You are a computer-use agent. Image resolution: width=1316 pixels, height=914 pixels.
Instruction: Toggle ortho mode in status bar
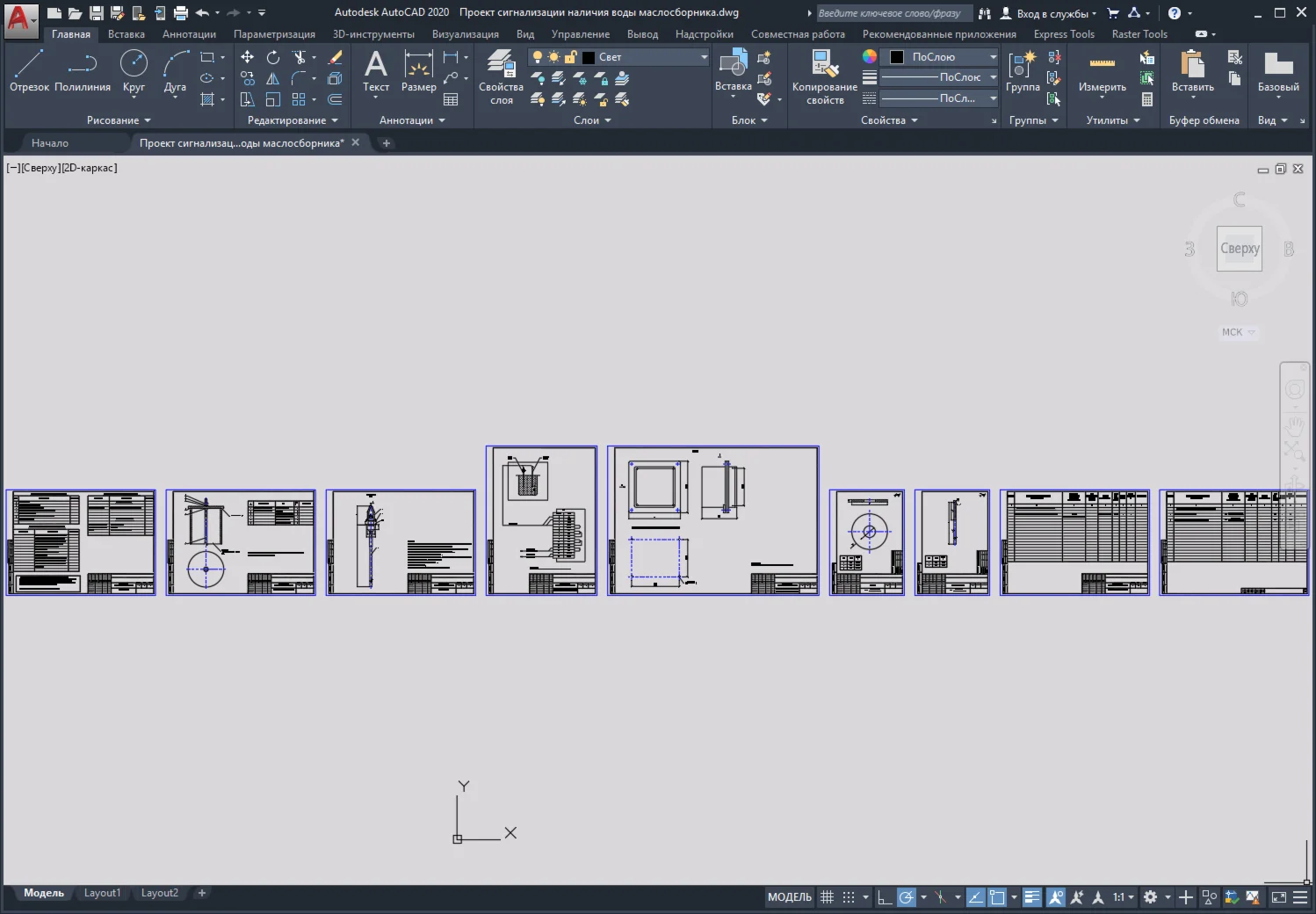tap(885, 897)
